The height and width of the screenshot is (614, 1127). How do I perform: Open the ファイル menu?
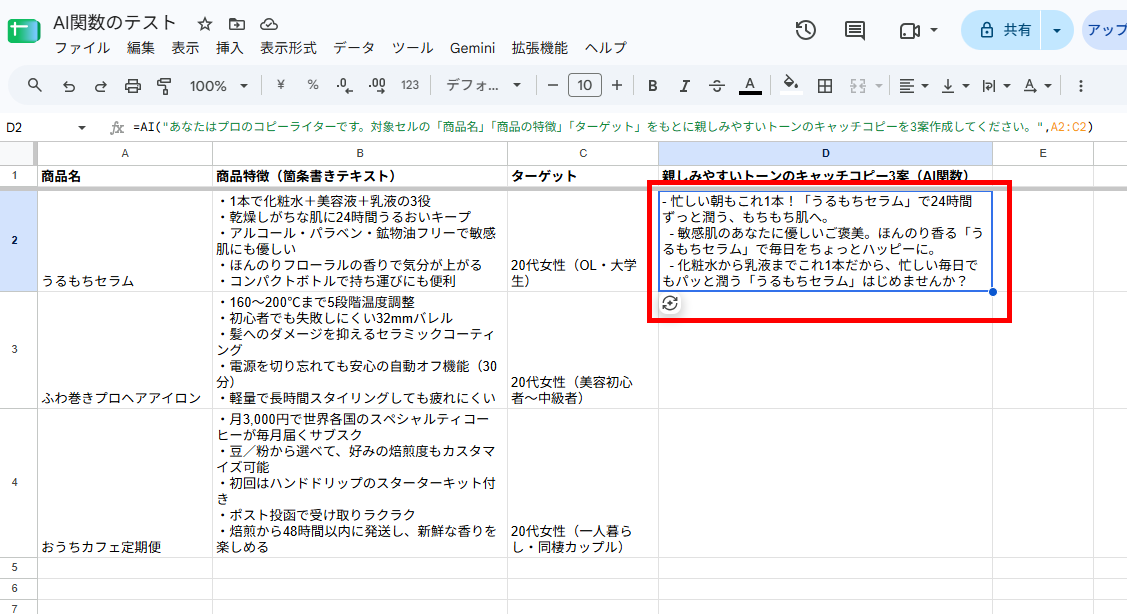tap(82, 47)
